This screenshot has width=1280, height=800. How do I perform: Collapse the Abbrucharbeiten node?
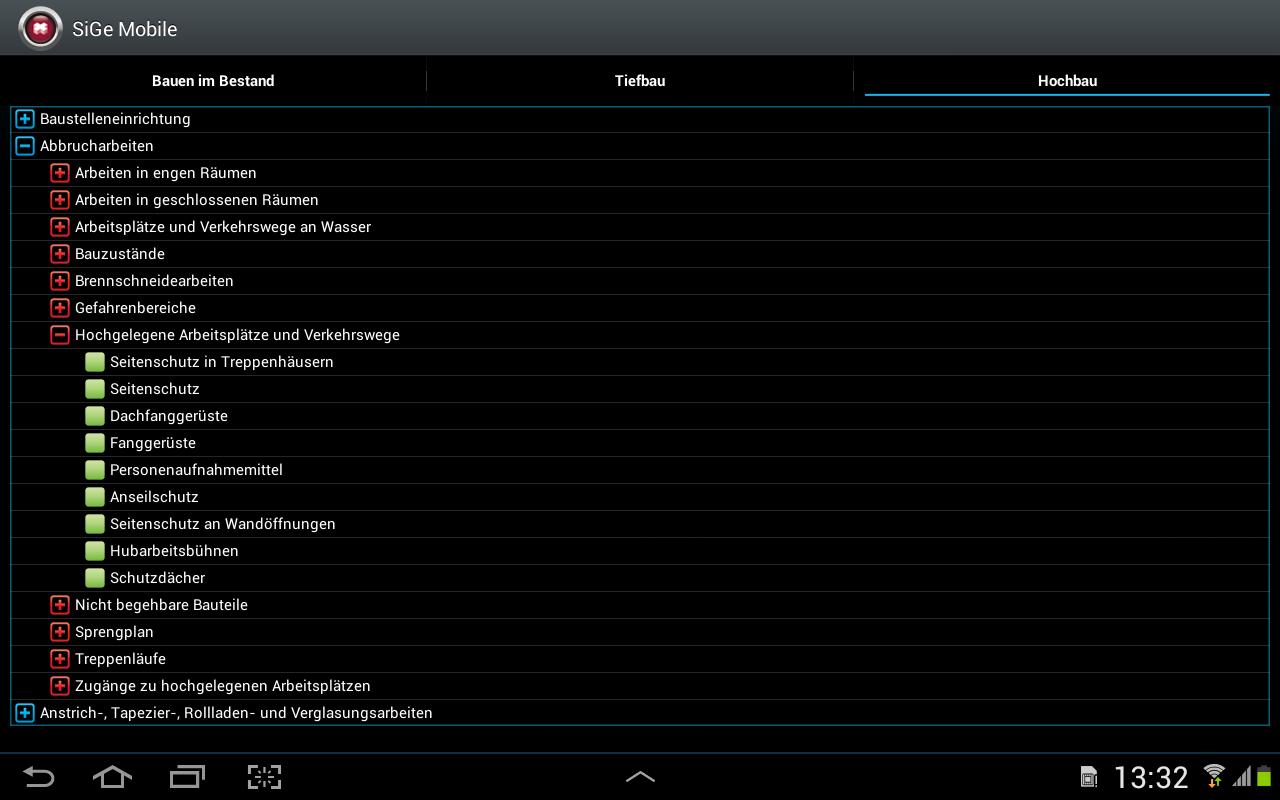click(x=25, y=146)
